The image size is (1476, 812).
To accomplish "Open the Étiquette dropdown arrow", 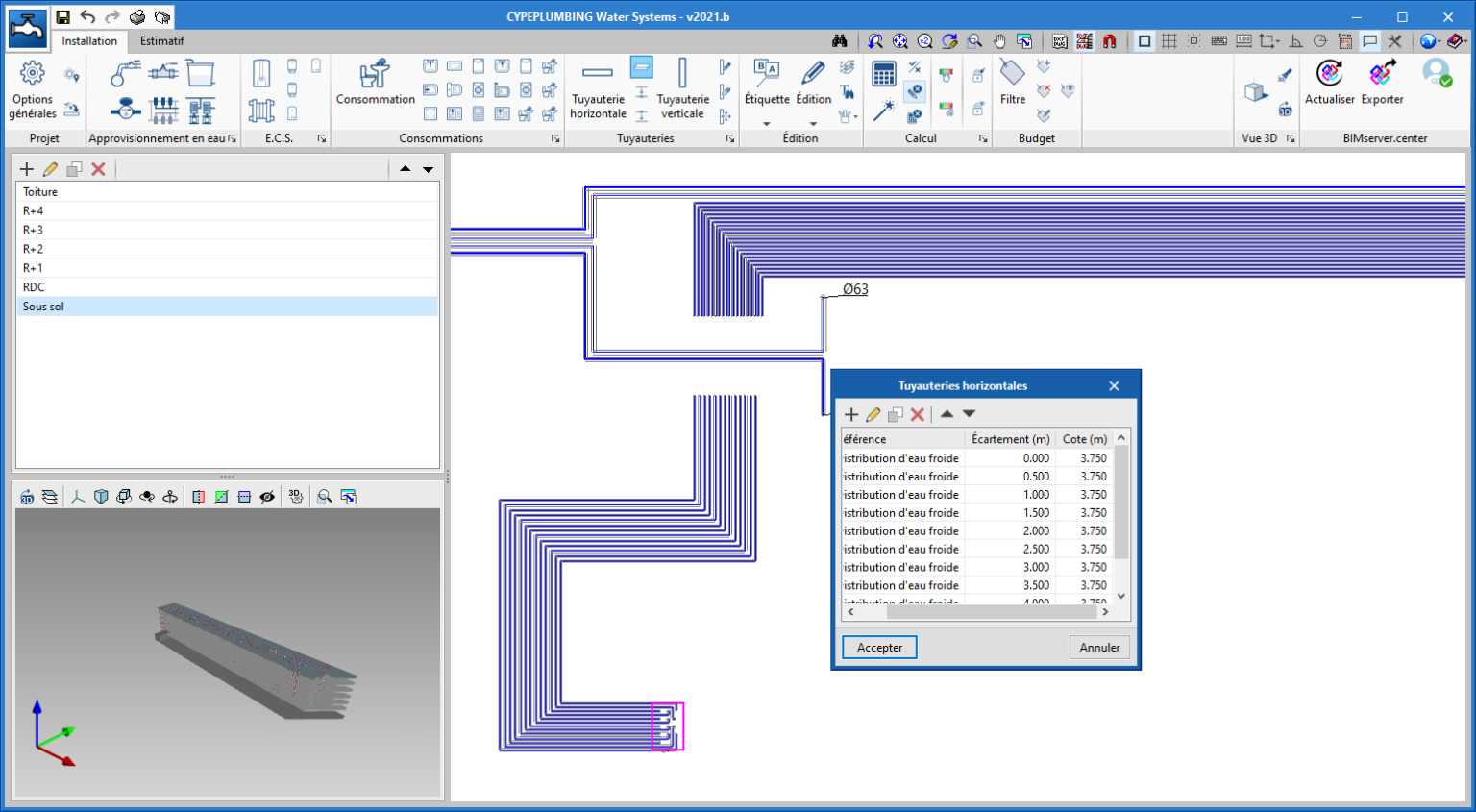I will 766,124.
